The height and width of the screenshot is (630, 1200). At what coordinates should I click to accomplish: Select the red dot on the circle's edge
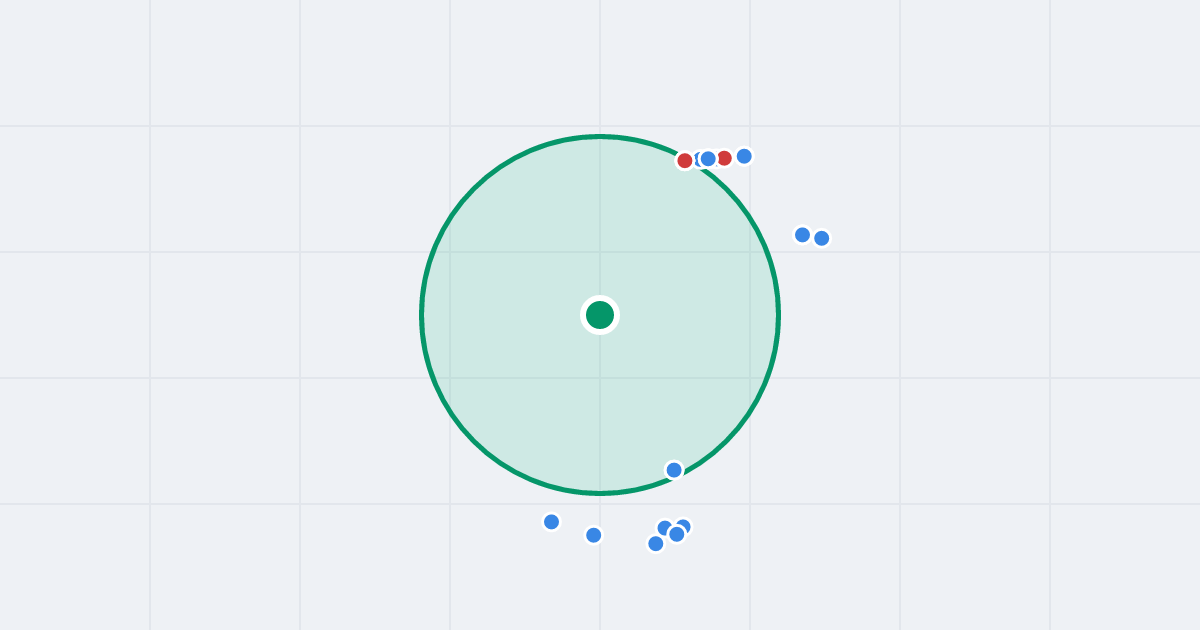[685, 160]
